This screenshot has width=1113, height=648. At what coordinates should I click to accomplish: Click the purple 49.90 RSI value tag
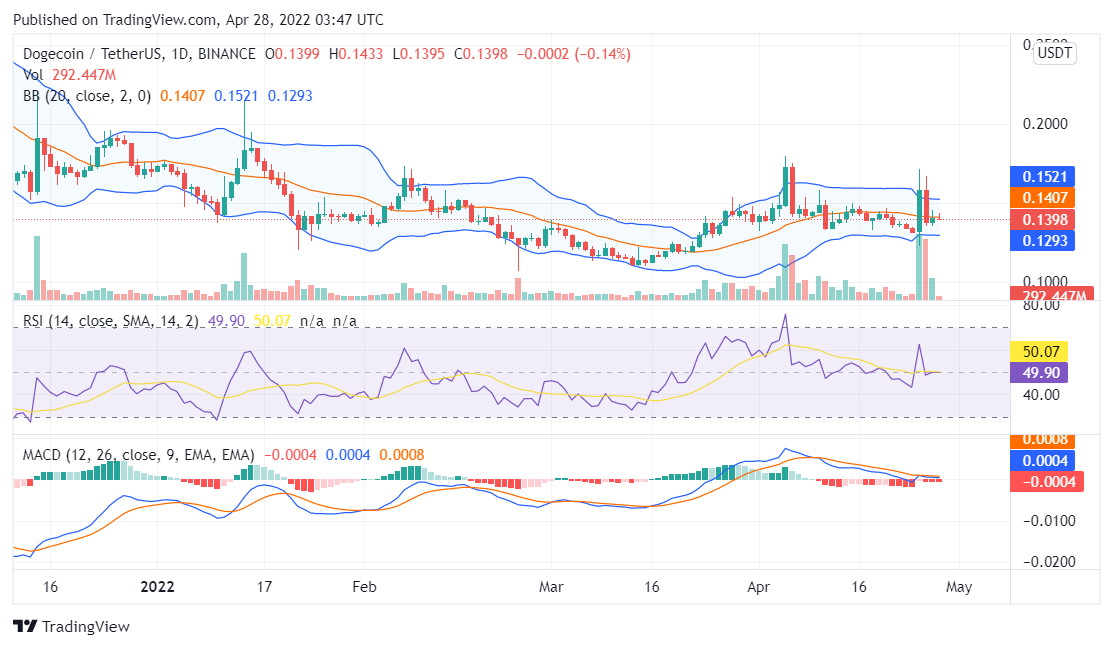click(1041, 372)
